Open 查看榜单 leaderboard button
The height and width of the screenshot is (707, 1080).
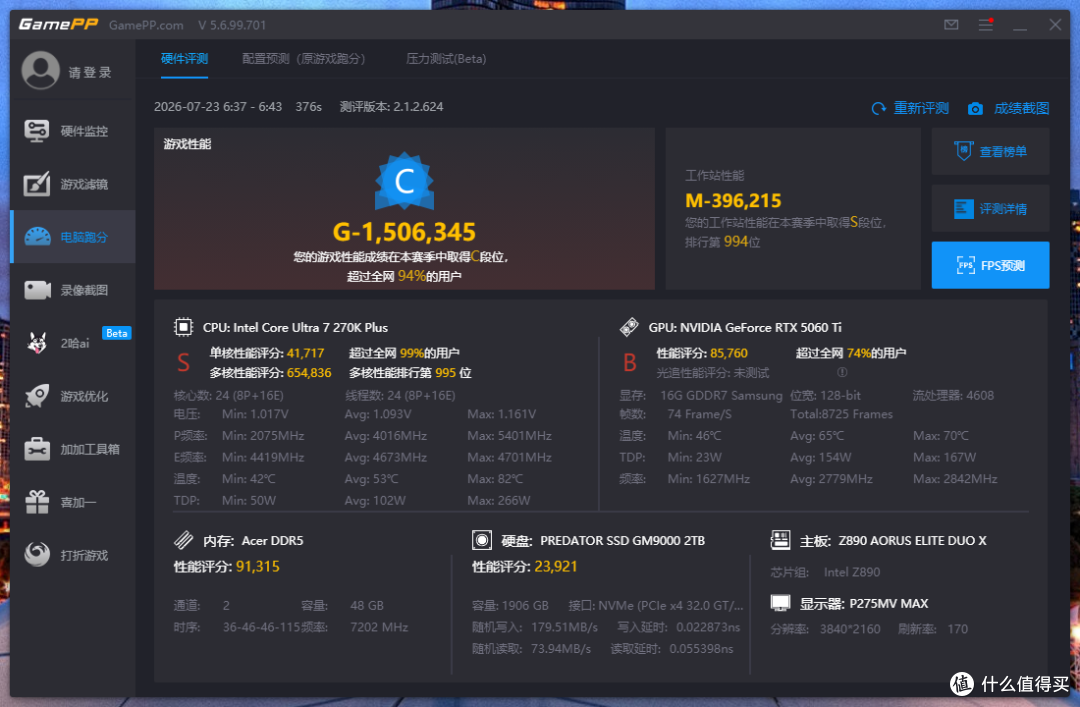tap(990, 152)
